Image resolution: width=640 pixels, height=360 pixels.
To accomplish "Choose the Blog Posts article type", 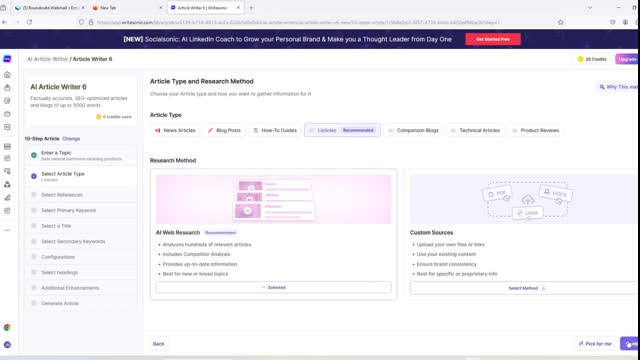I will [x=224, y=131].
